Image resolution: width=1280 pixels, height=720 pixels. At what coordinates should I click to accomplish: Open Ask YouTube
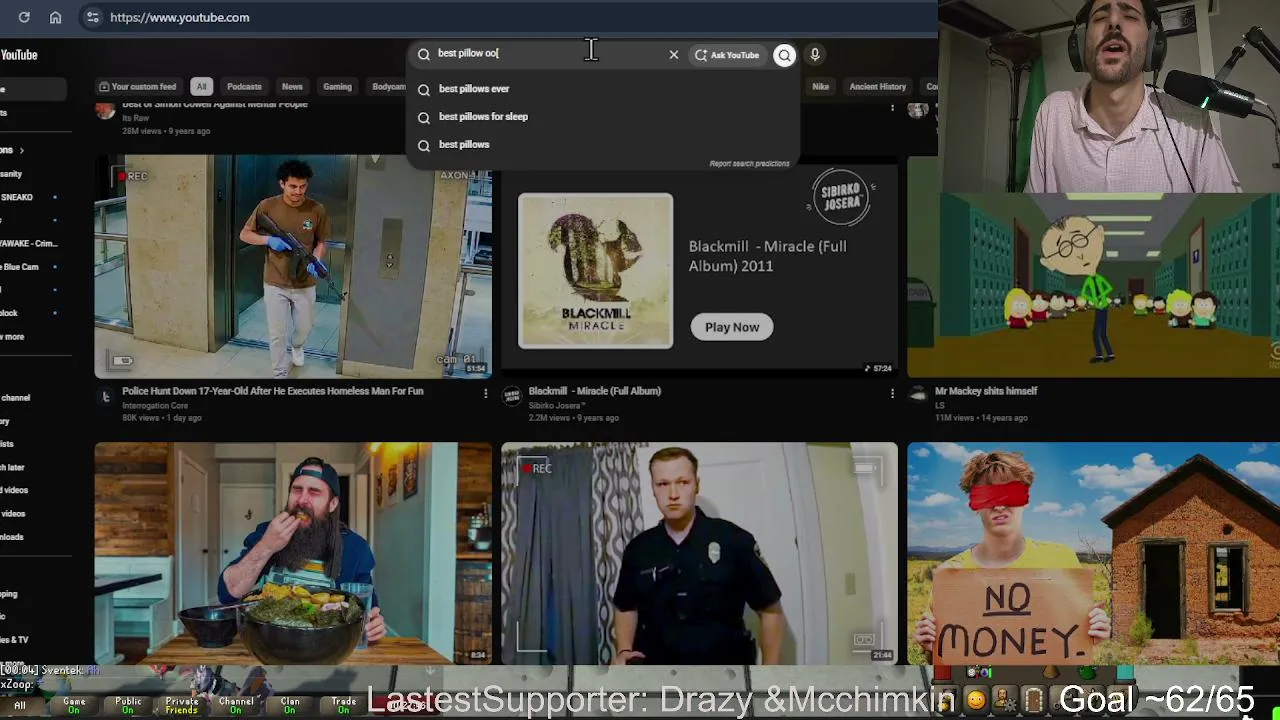(x=727, y=55)
